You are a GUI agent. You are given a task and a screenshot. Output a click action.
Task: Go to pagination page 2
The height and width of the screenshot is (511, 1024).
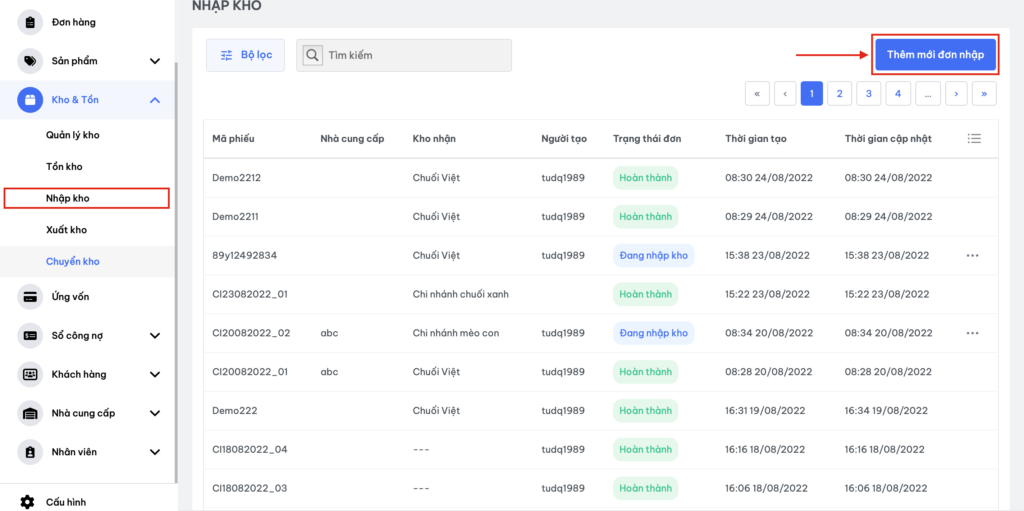point(840,94)
